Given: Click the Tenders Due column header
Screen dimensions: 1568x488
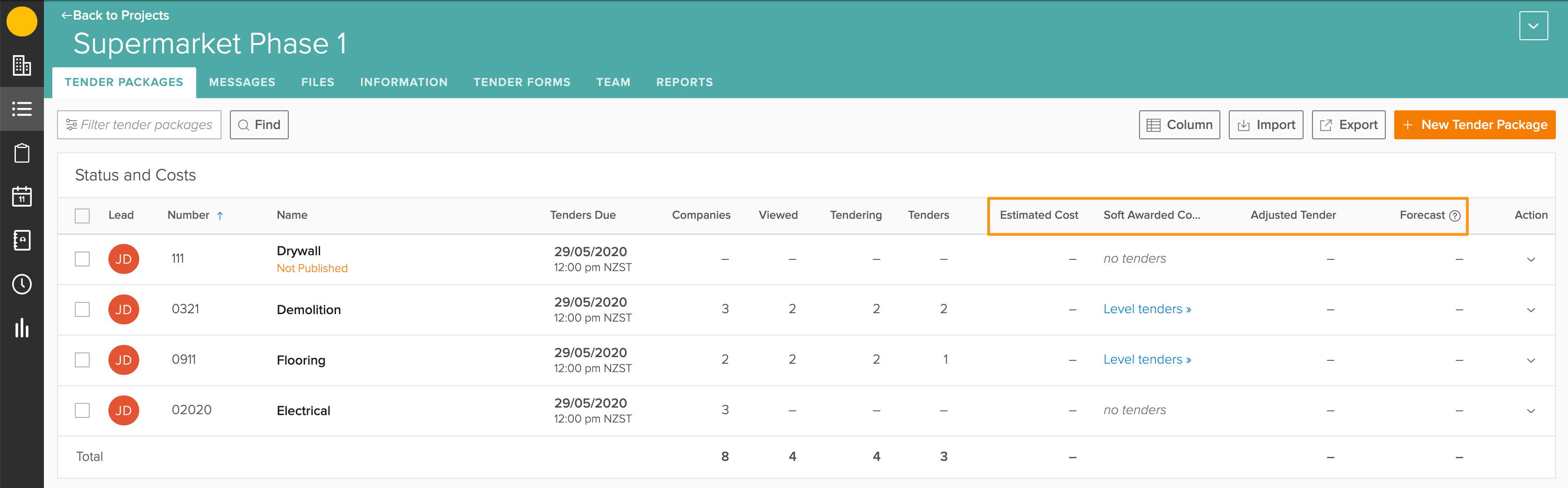Looking at the screenshot, I should tap(583, 215).
